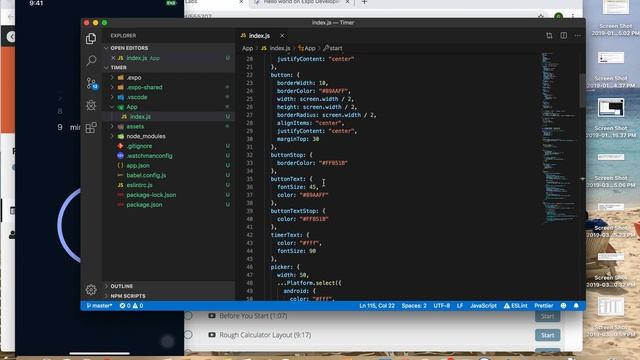Collapse the TIMER project section
640x360 pixels.
click(169, 67)
